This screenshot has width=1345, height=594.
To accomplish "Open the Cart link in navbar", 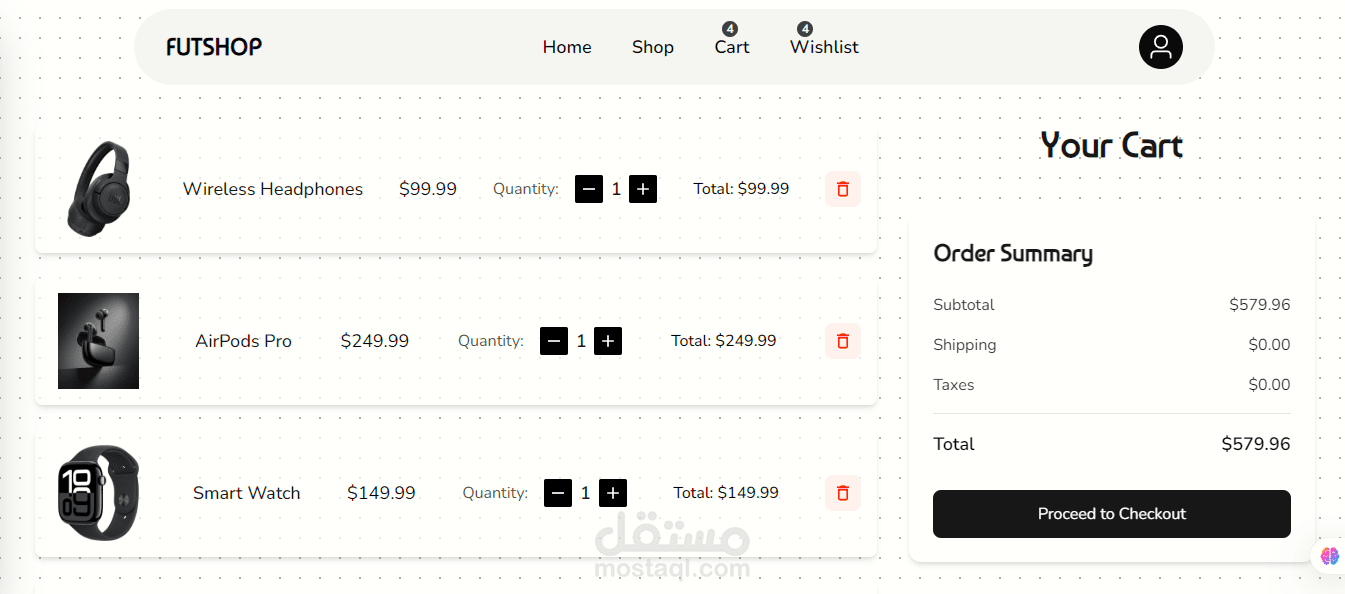I will (x=732, y=47).
